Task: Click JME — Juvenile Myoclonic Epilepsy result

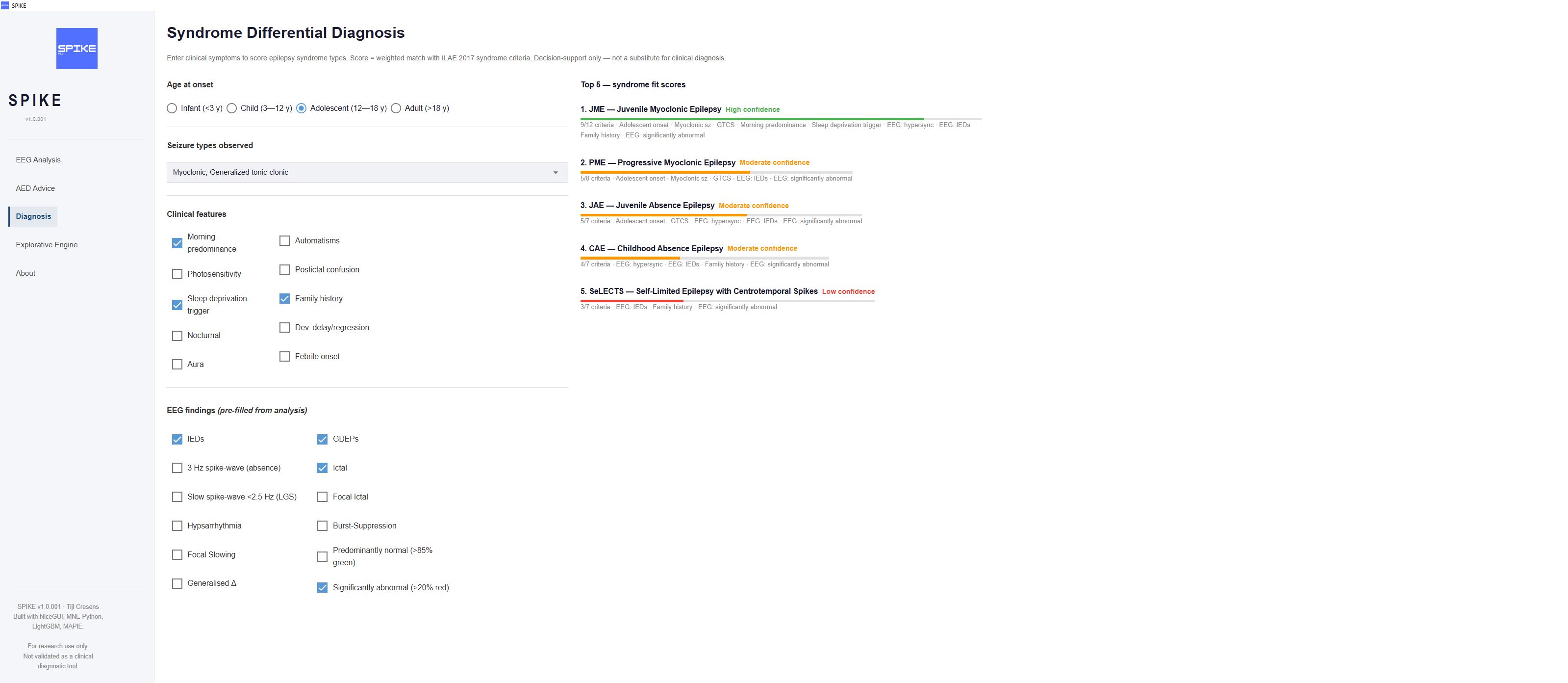Action: click(651, 109)
